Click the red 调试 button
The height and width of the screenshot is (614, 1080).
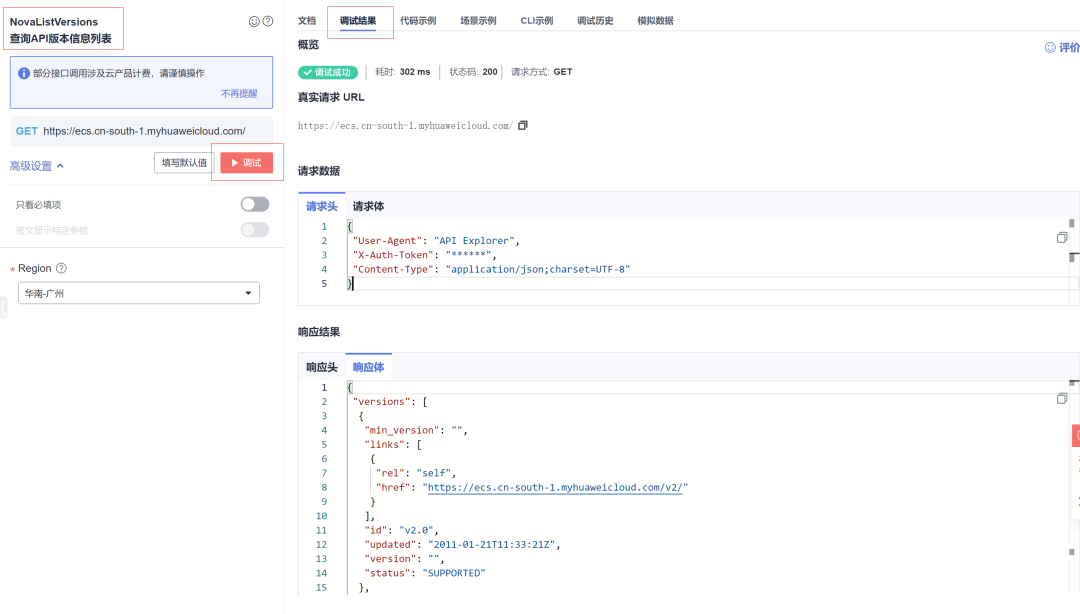click(x=244, y=161)
